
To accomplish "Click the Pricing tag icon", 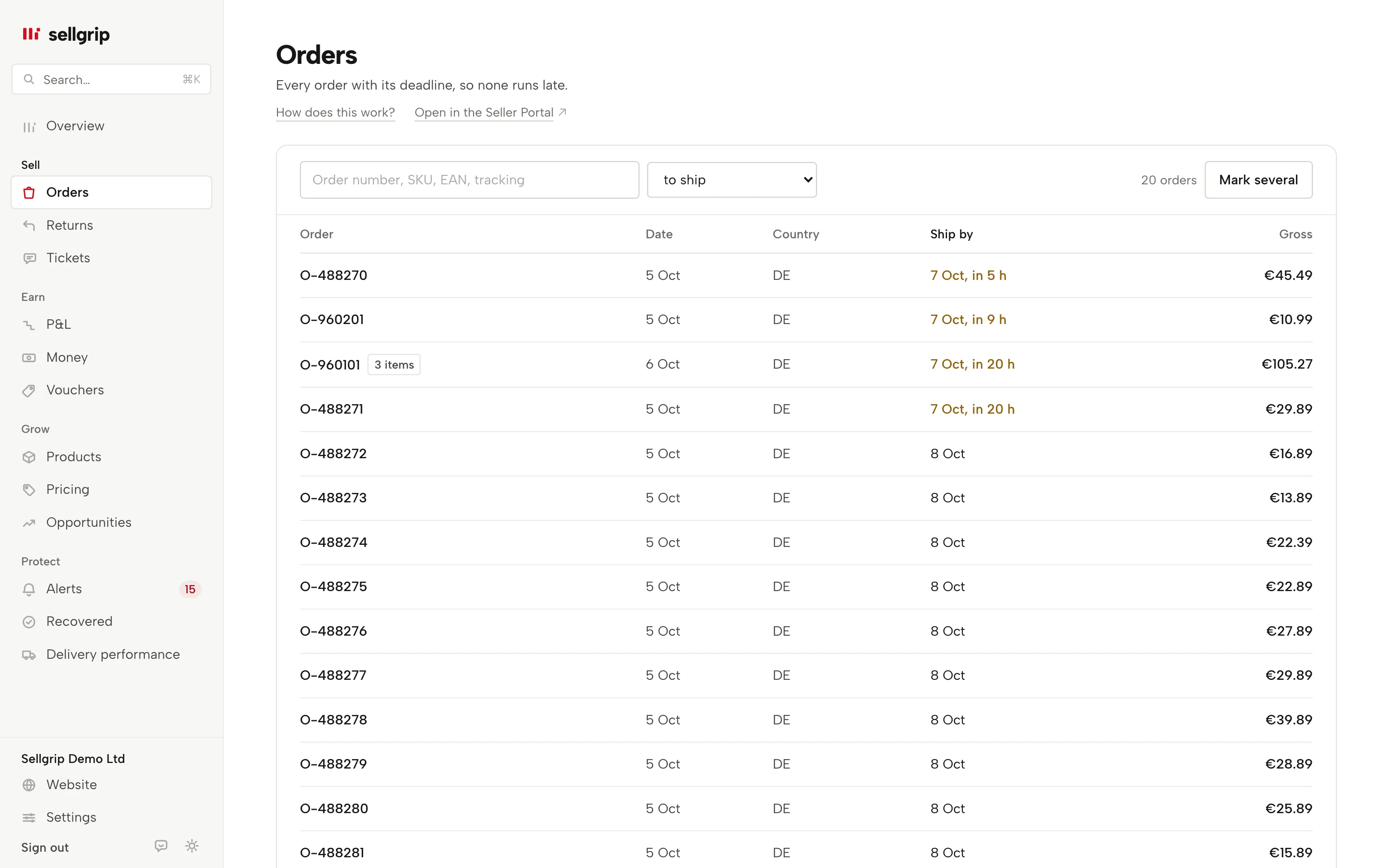I will 29,490.
